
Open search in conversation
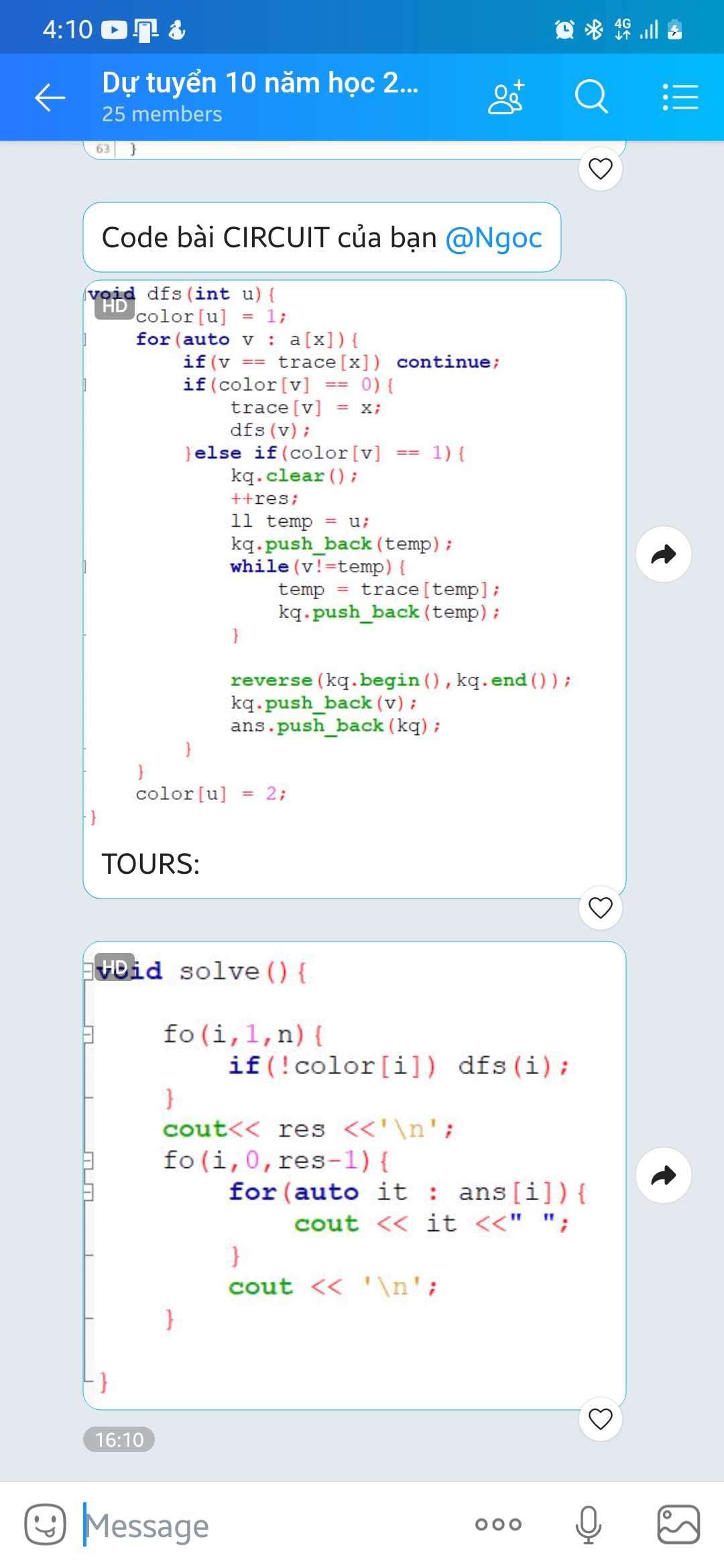(591, 97)
